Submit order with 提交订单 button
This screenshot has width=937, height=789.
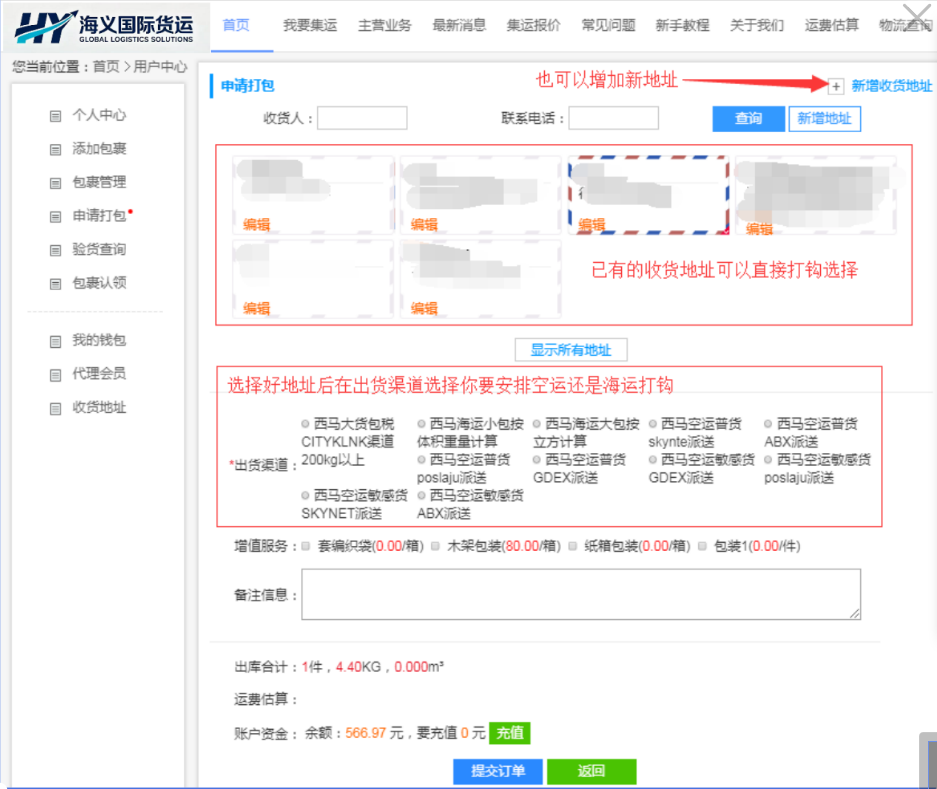click(498, 771)
